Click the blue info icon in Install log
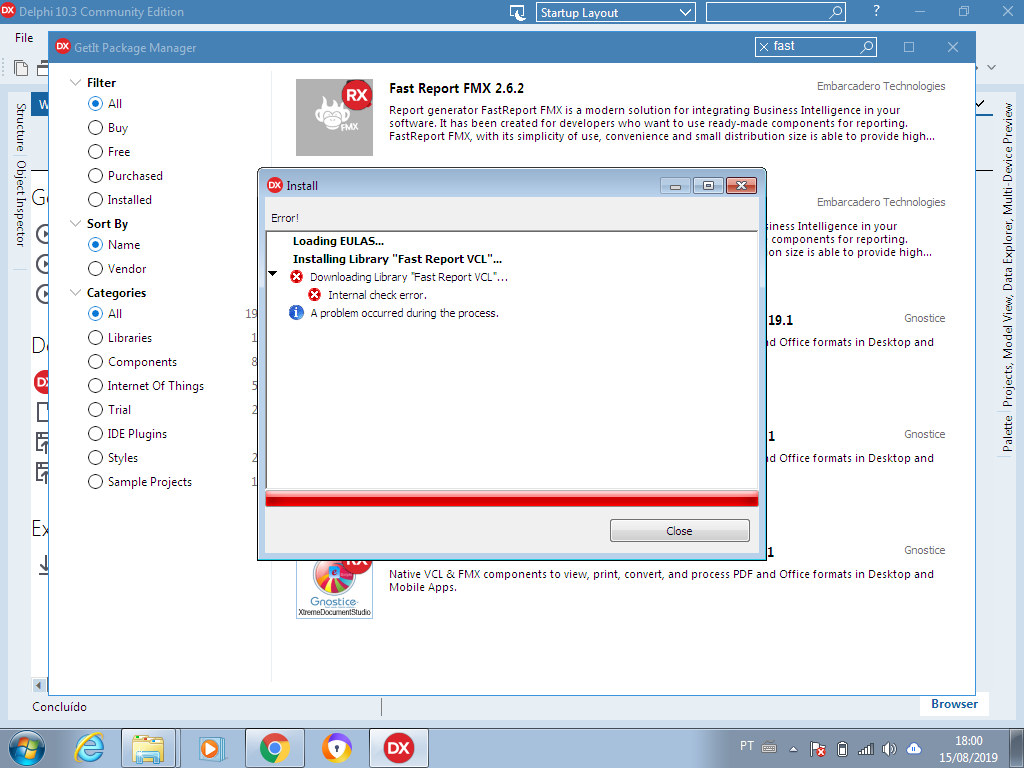The image size is (1024, 768). (x=296, y=313)
